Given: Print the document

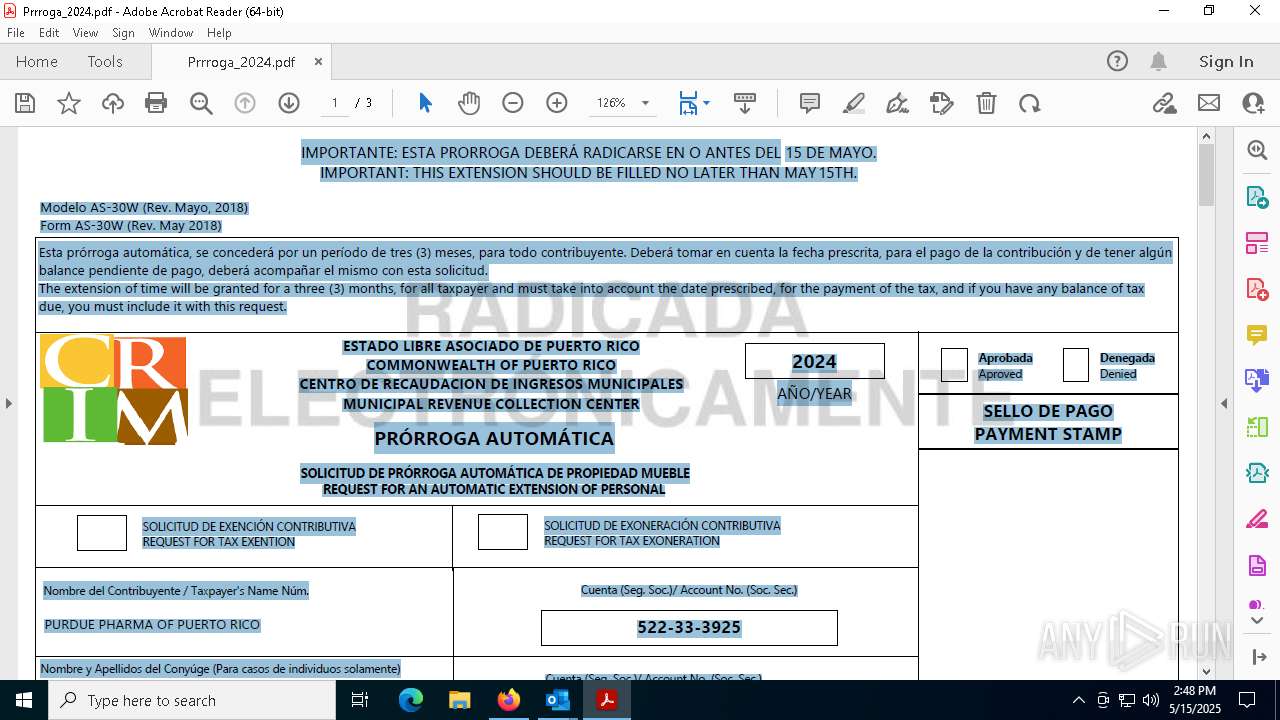Looking at the screenshot, I should (x=156, y=103).
